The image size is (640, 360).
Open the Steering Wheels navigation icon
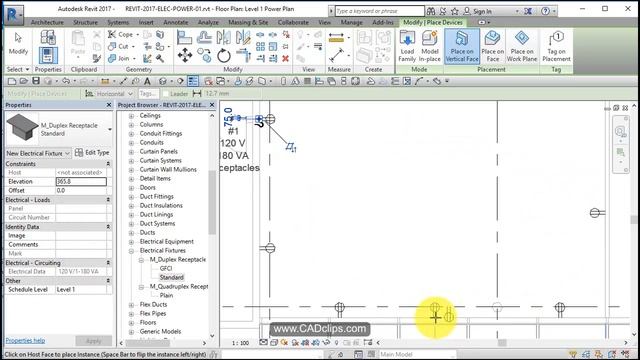620,131
